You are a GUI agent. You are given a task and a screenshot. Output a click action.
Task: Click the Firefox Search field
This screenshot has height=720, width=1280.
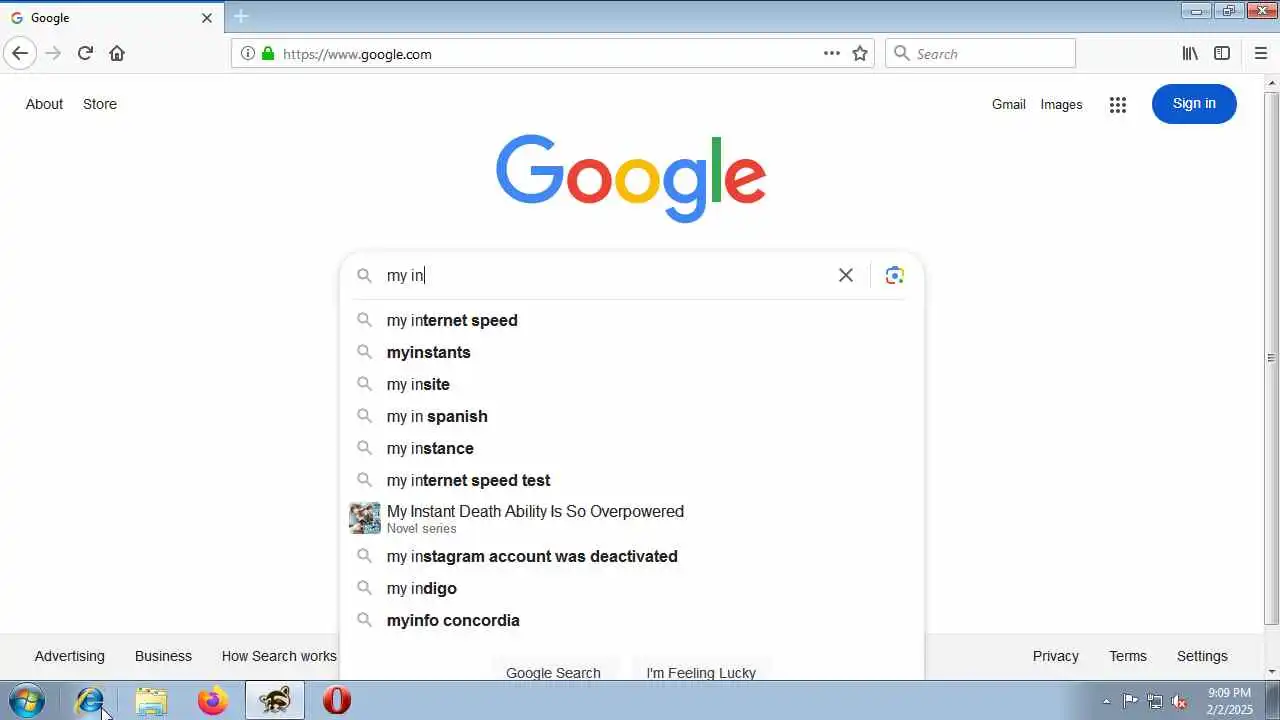980,54
